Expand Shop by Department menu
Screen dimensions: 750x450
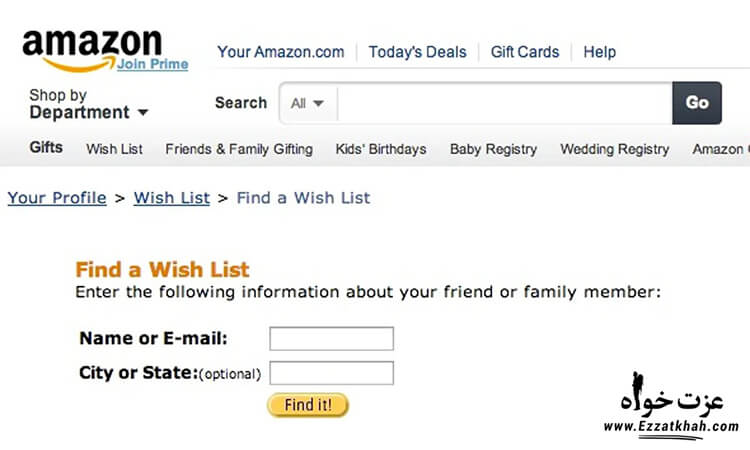pyautogui.click(x=88, y=104)
